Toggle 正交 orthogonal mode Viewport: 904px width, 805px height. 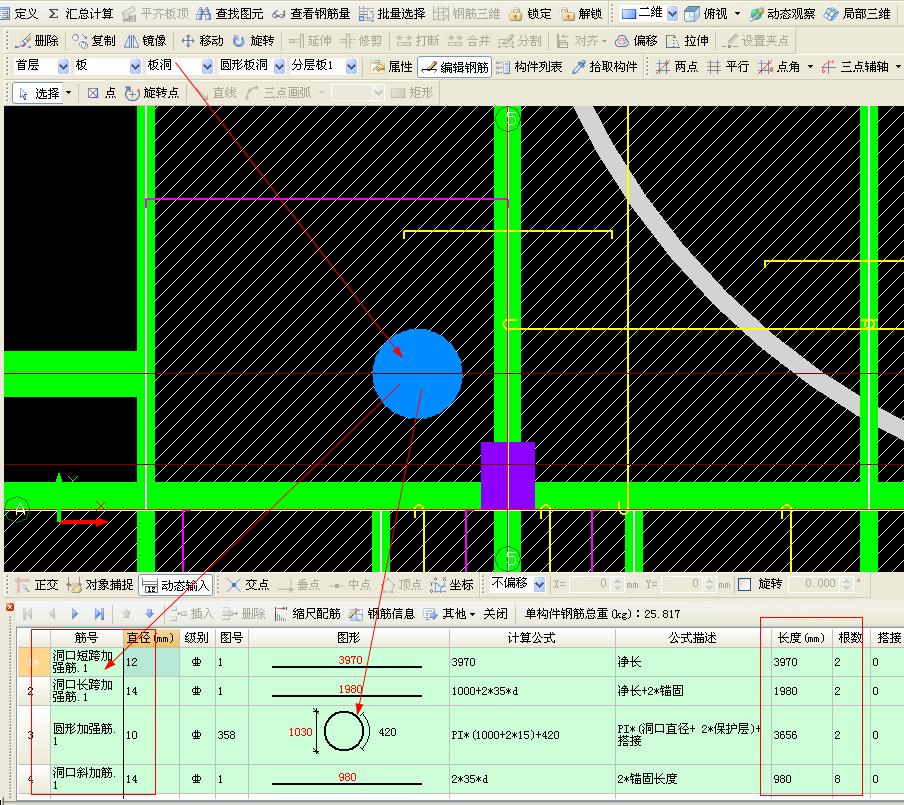click(36, 584)
